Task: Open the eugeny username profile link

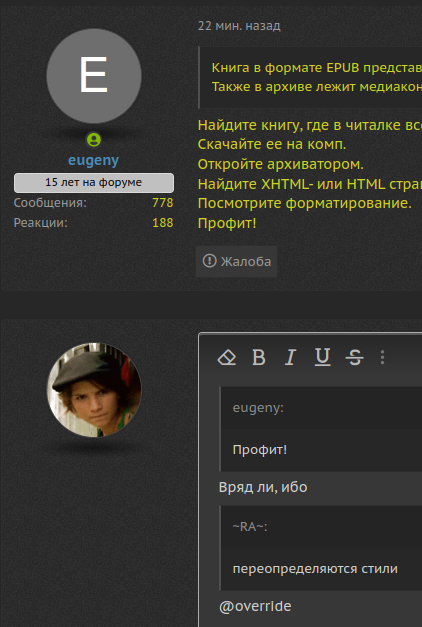Action: [94, 160]
